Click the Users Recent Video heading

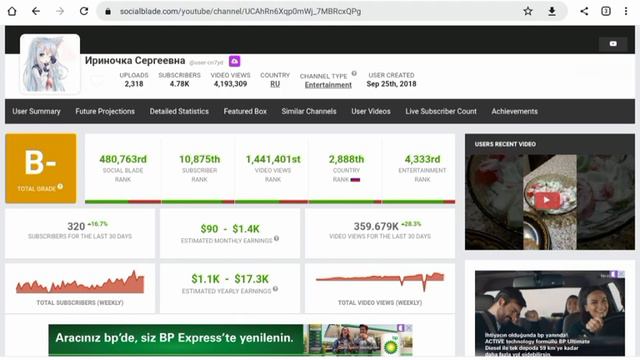(505, 144)
